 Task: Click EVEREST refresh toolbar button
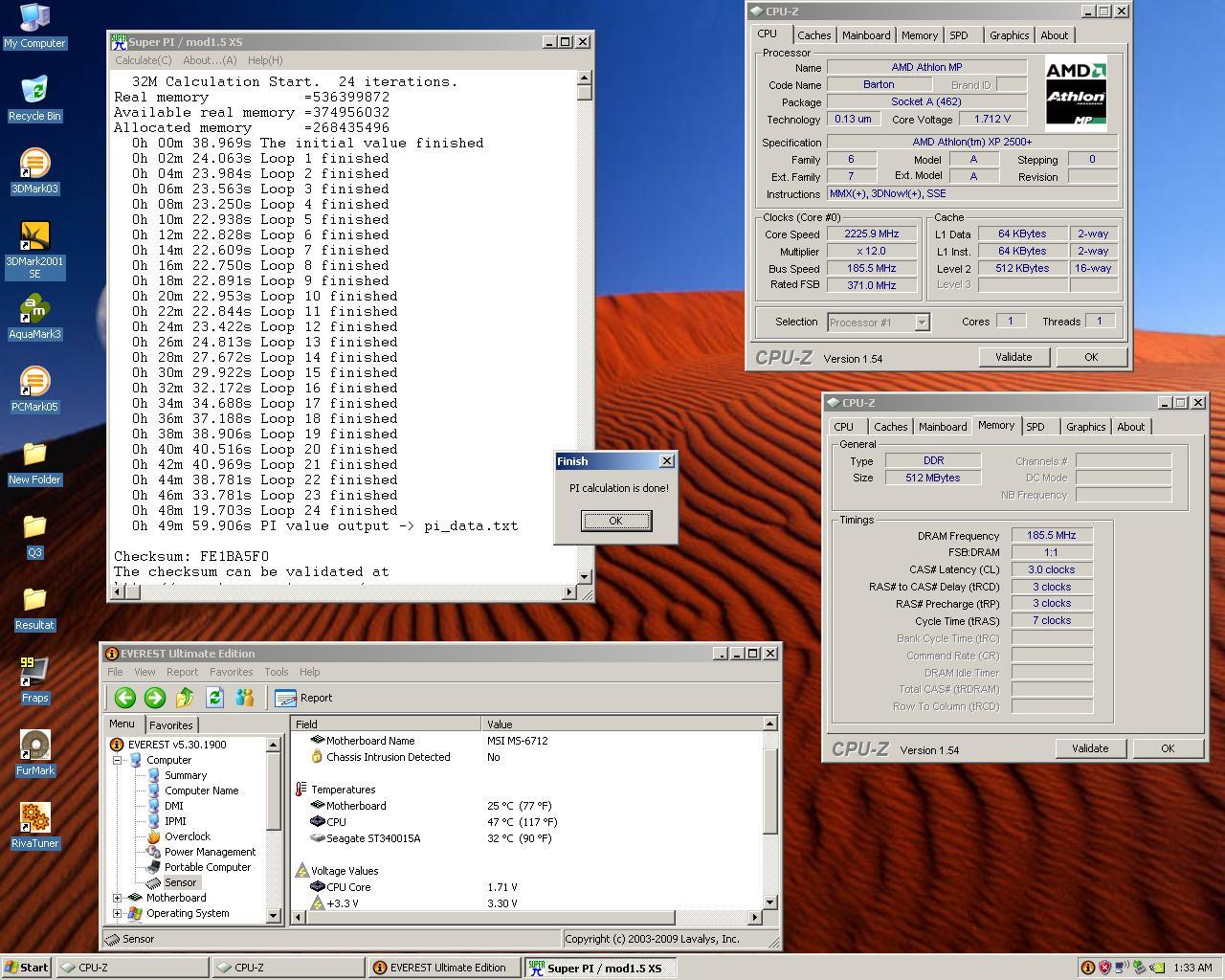tap(214, 698)
